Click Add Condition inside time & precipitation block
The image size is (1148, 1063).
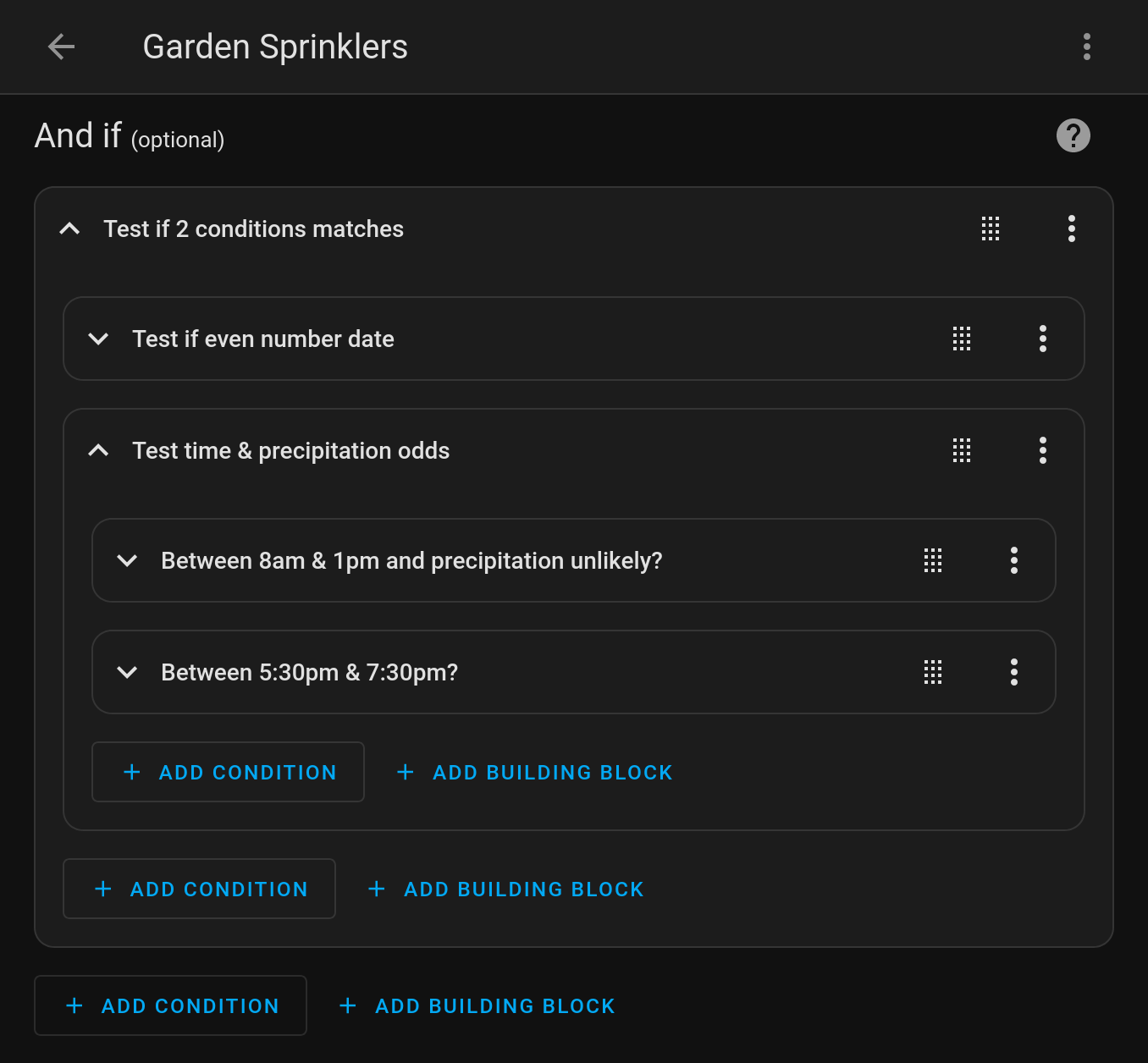(229, 772)
